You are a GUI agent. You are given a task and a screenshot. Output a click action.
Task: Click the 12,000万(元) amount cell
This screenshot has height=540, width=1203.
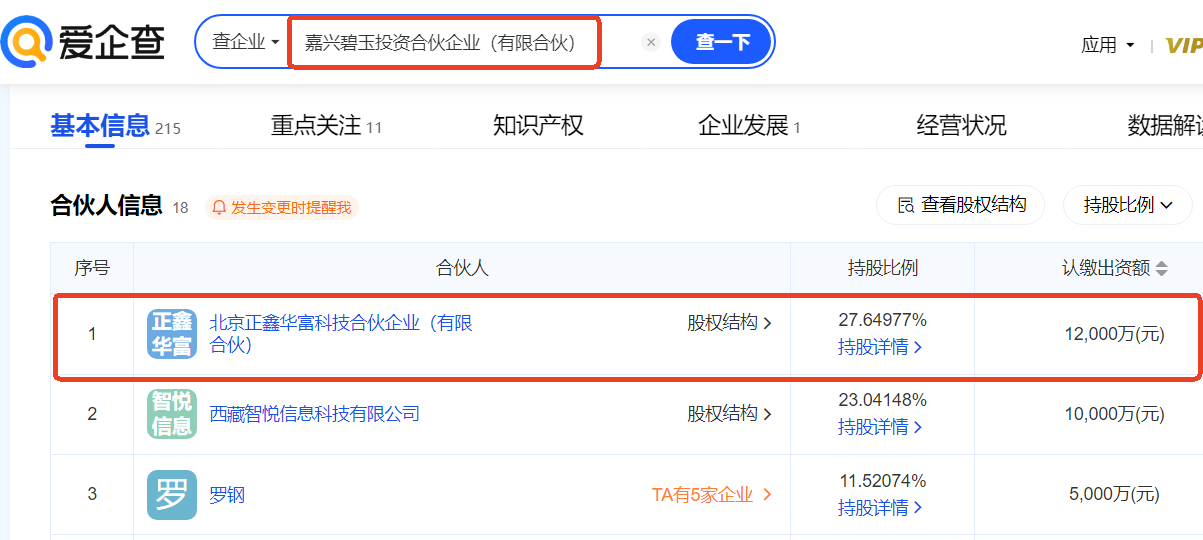pyautogui.click(x=1114, y=334)
